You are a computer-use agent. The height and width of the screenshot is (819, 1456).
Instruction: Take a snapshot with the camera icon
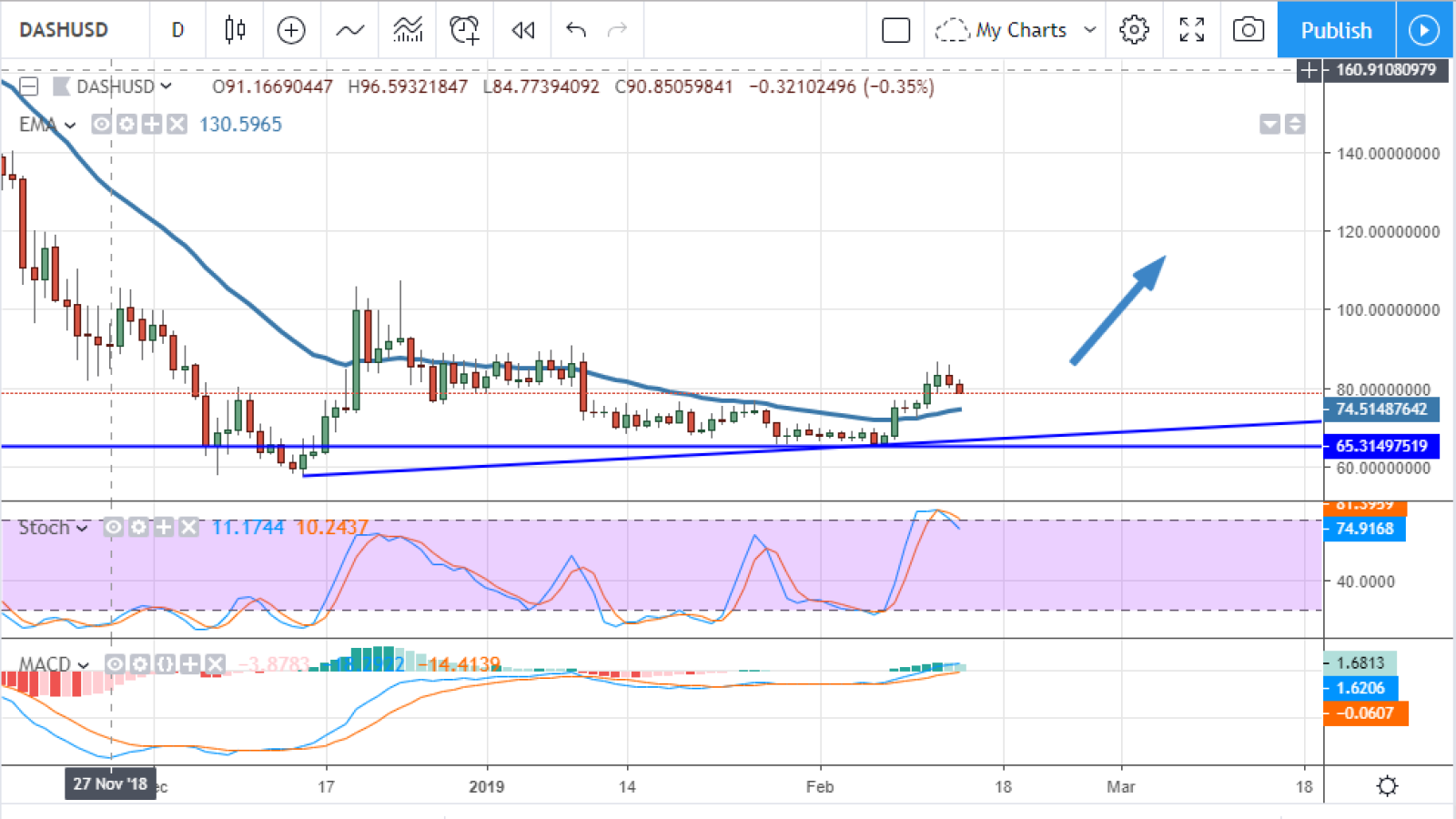1249,30
